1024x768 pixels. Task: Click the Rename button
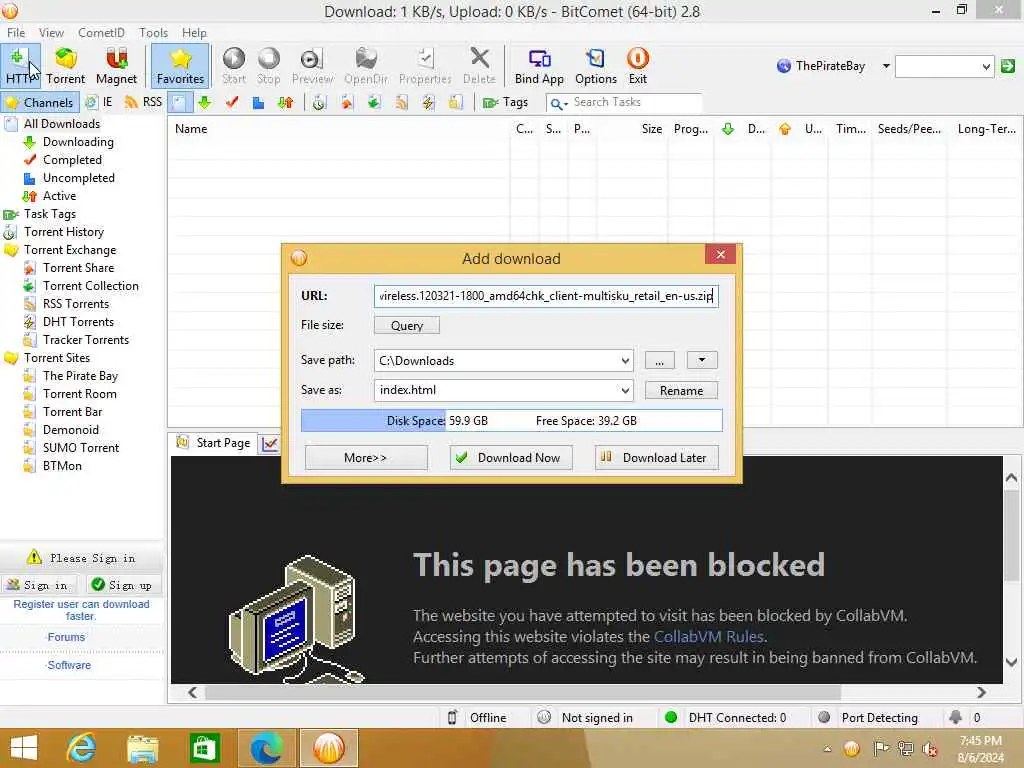(681, 391)
